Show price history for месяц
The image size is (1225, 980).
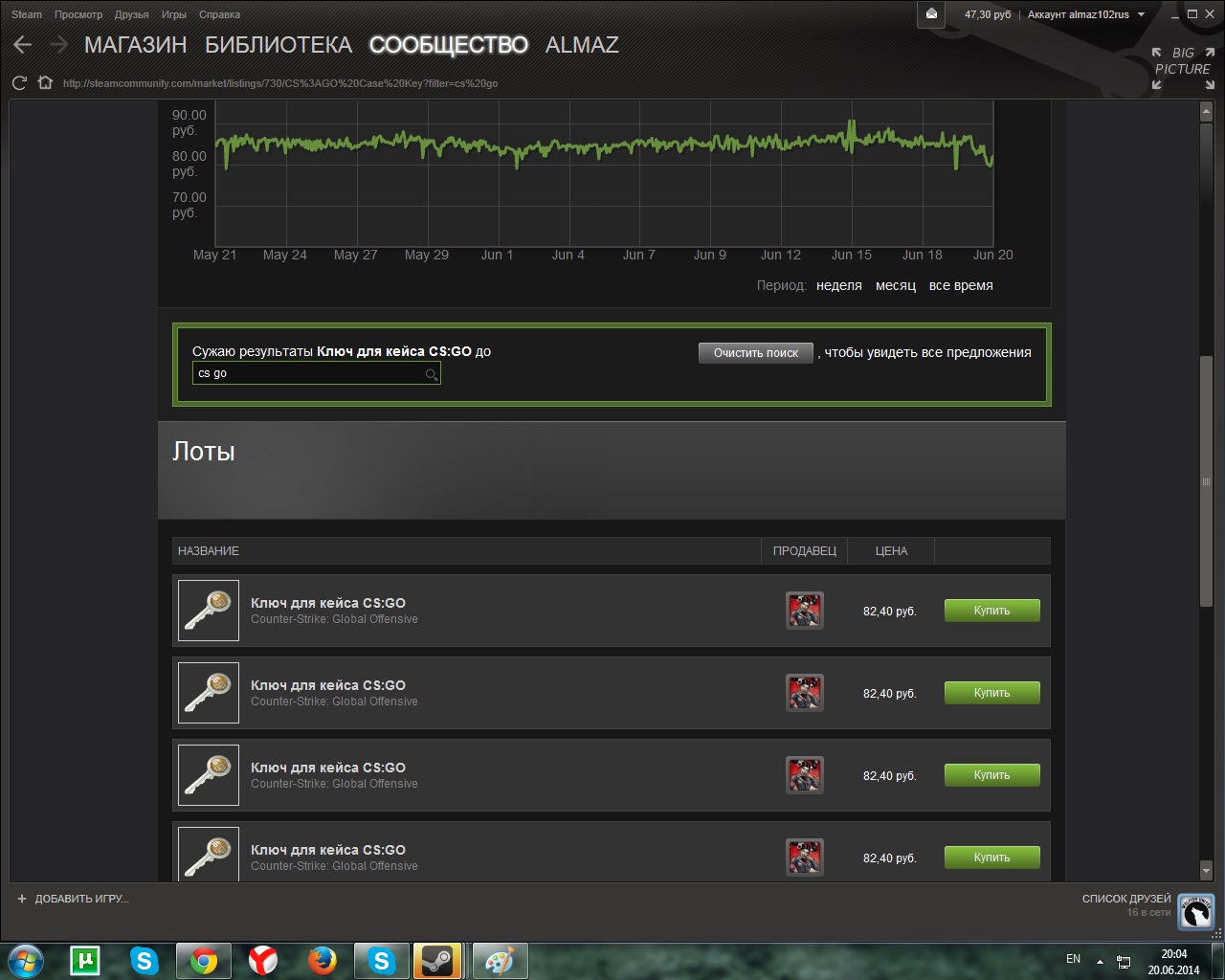896,285
